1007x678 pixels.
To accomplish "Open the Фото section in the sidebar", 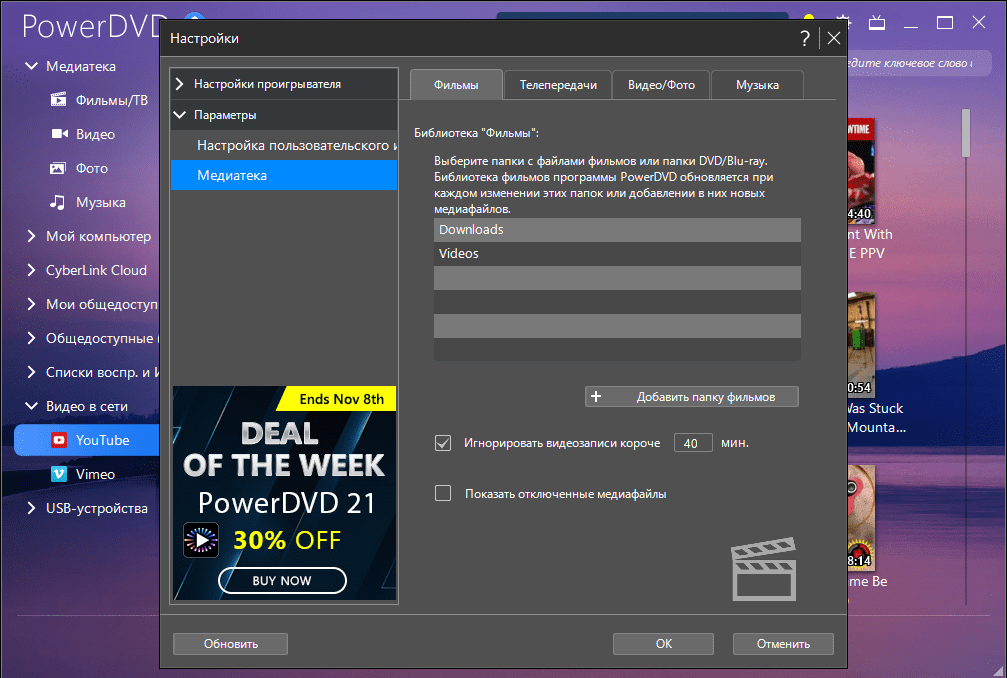I will (x=79, y=168).
